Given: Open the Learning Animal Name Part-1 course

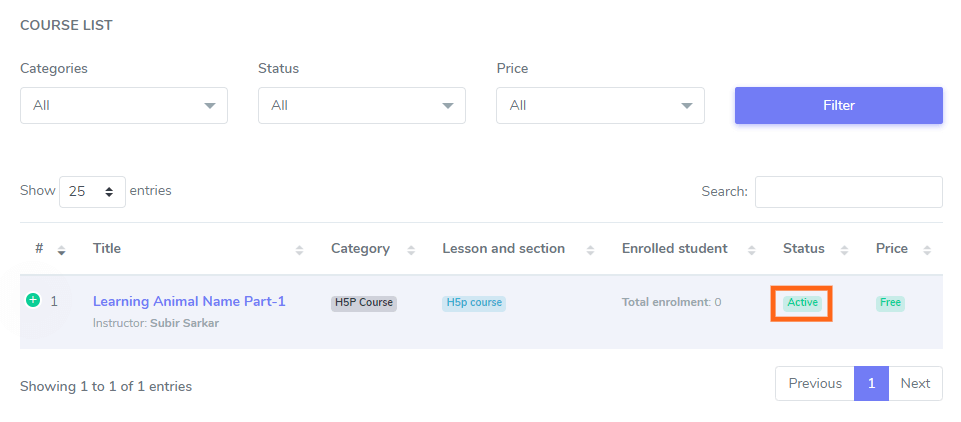Looking at the screenshot, I should 189,301.
